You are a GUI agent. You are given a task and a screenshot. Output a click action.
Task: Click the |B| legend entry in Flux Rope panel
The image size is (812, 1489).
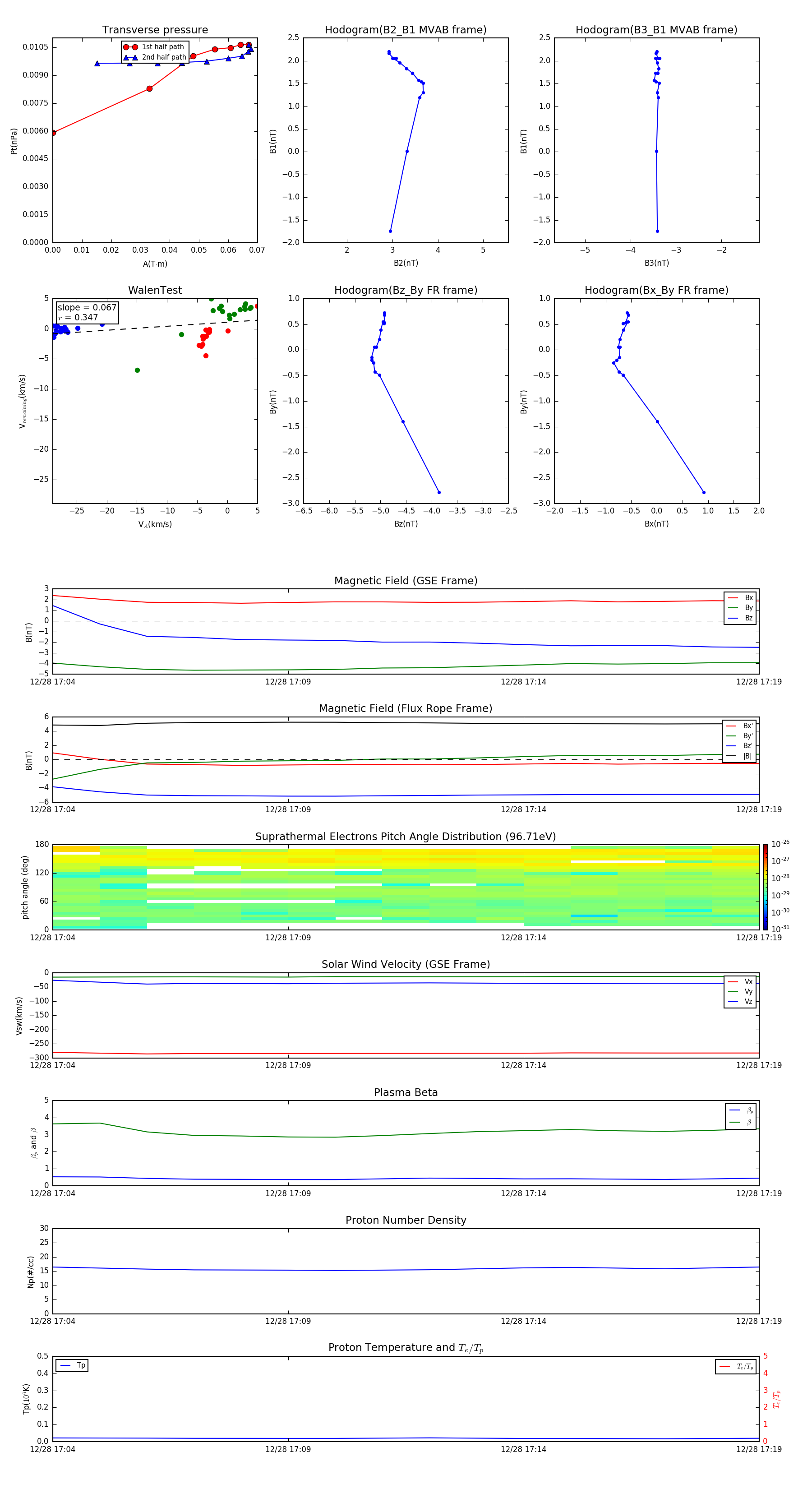pyautogui.click(x=739, y=756)
